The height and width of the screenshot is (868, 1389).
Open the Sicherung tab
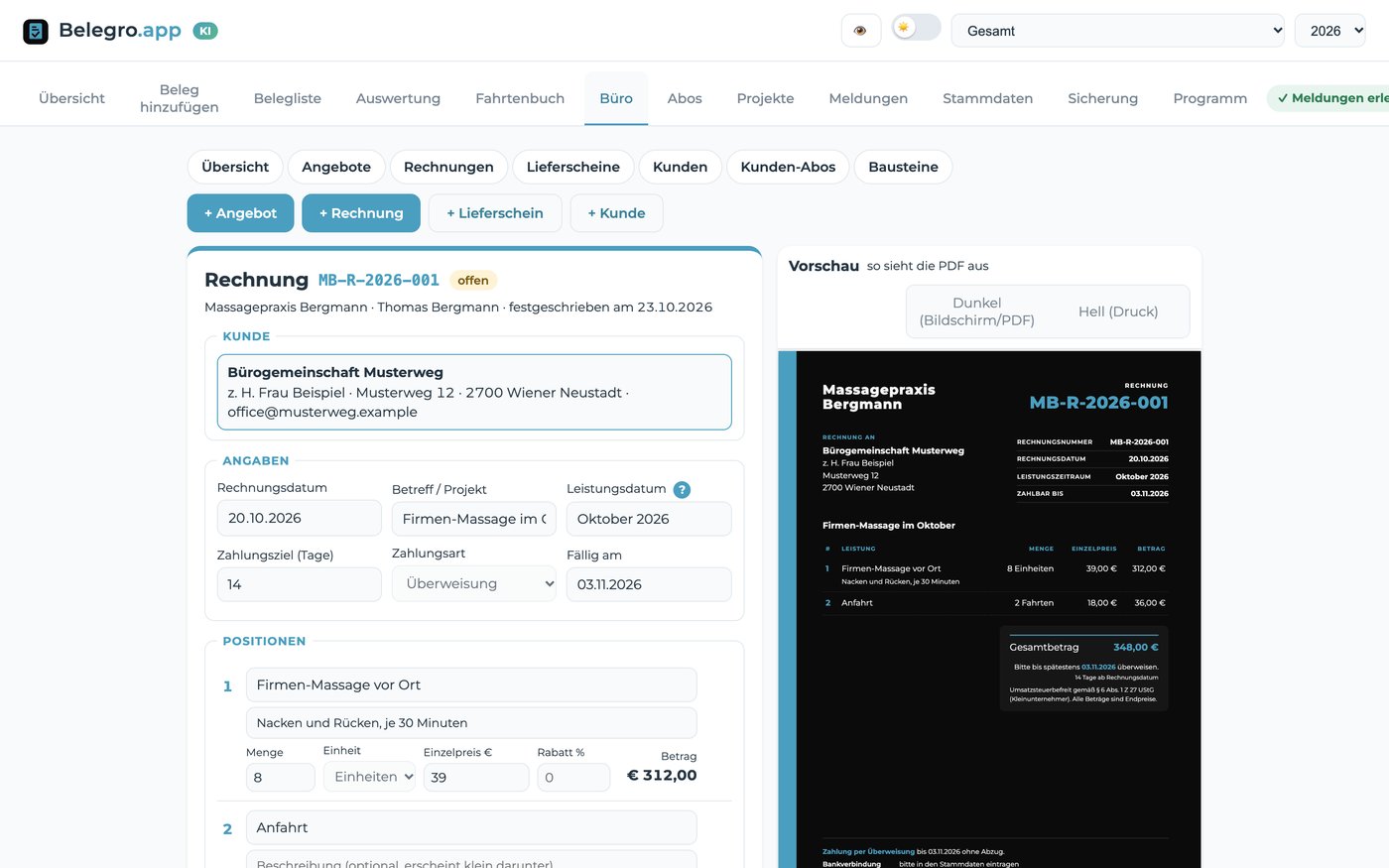[x=1103, y=98]
